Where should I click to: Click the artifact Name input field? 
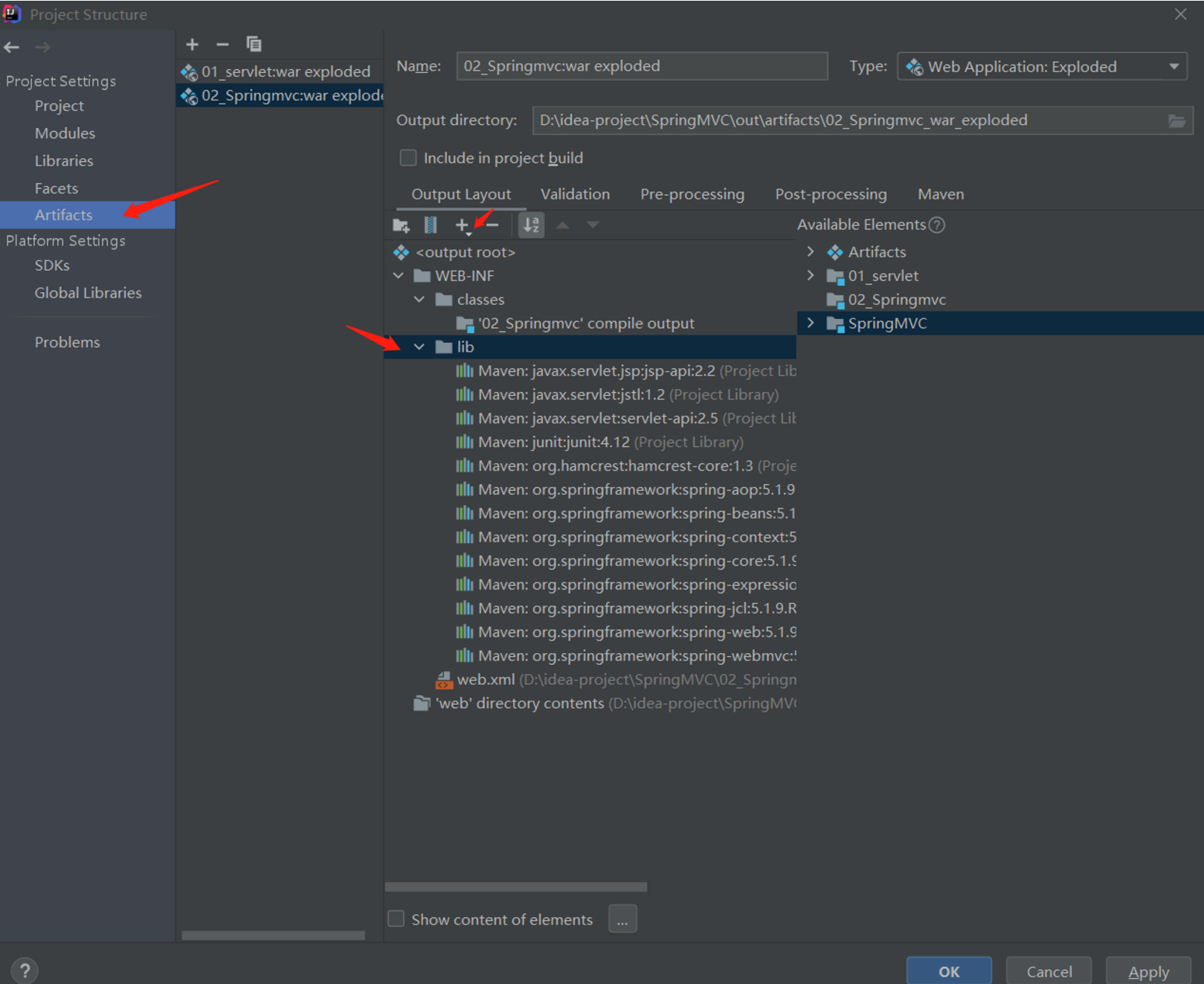[x=641, y=66]
